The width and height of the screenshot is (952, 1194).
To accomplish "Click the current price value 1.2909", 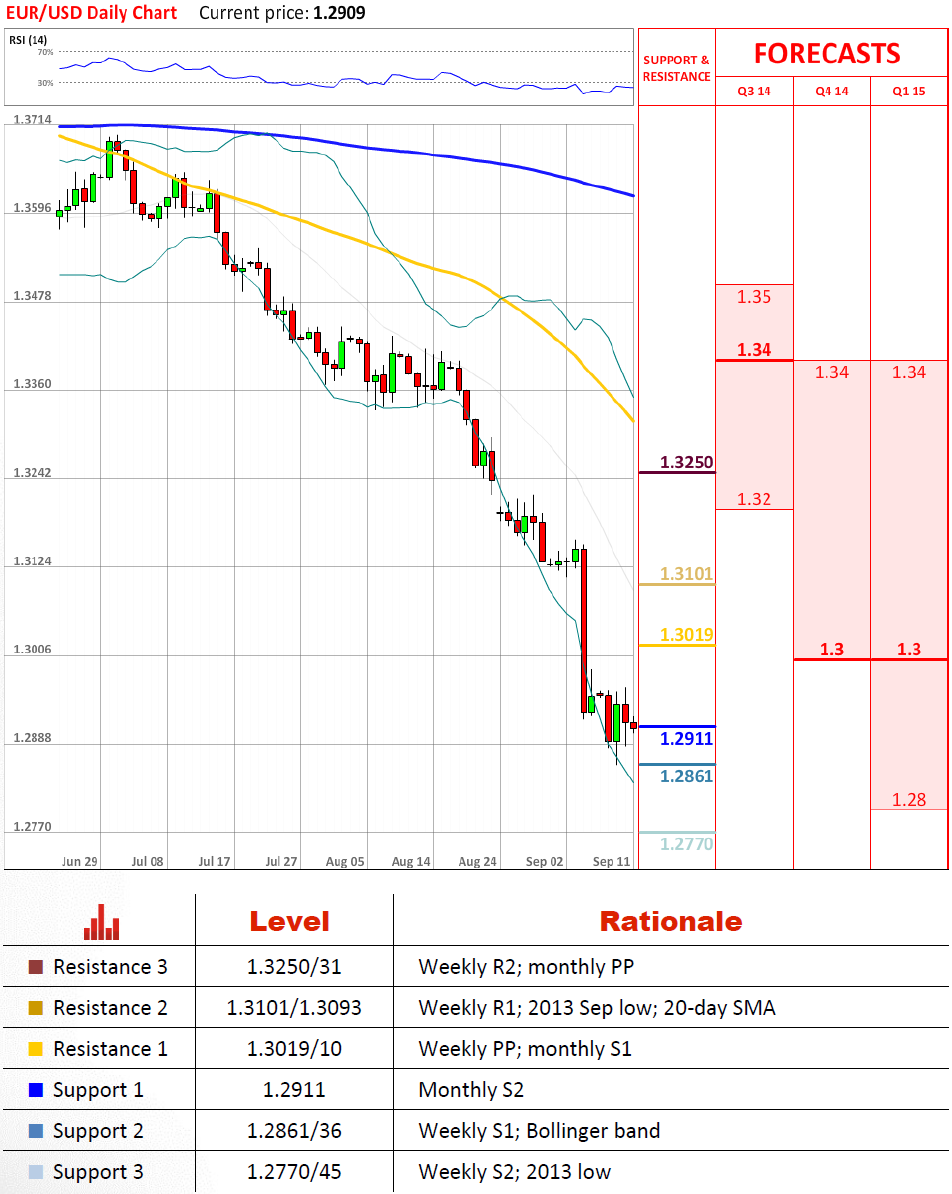I will click(x=339, y=13).
